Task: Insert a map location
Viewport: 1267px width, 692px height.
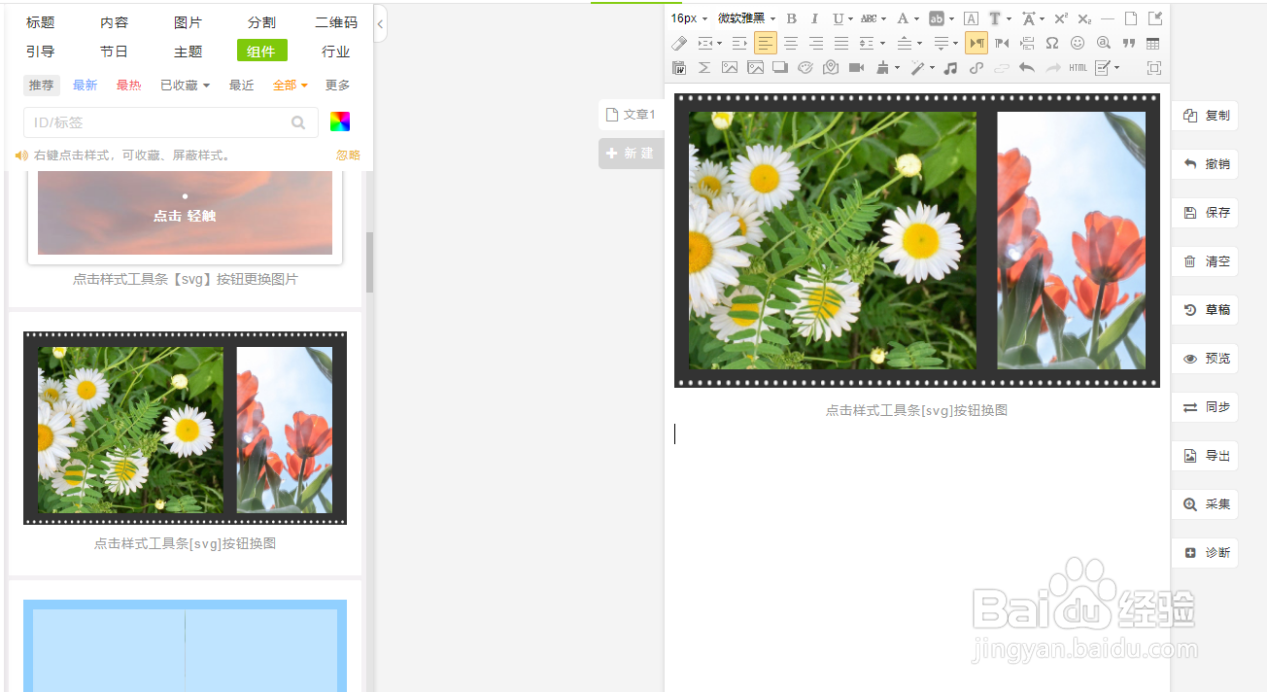Action: click(831, 68)
